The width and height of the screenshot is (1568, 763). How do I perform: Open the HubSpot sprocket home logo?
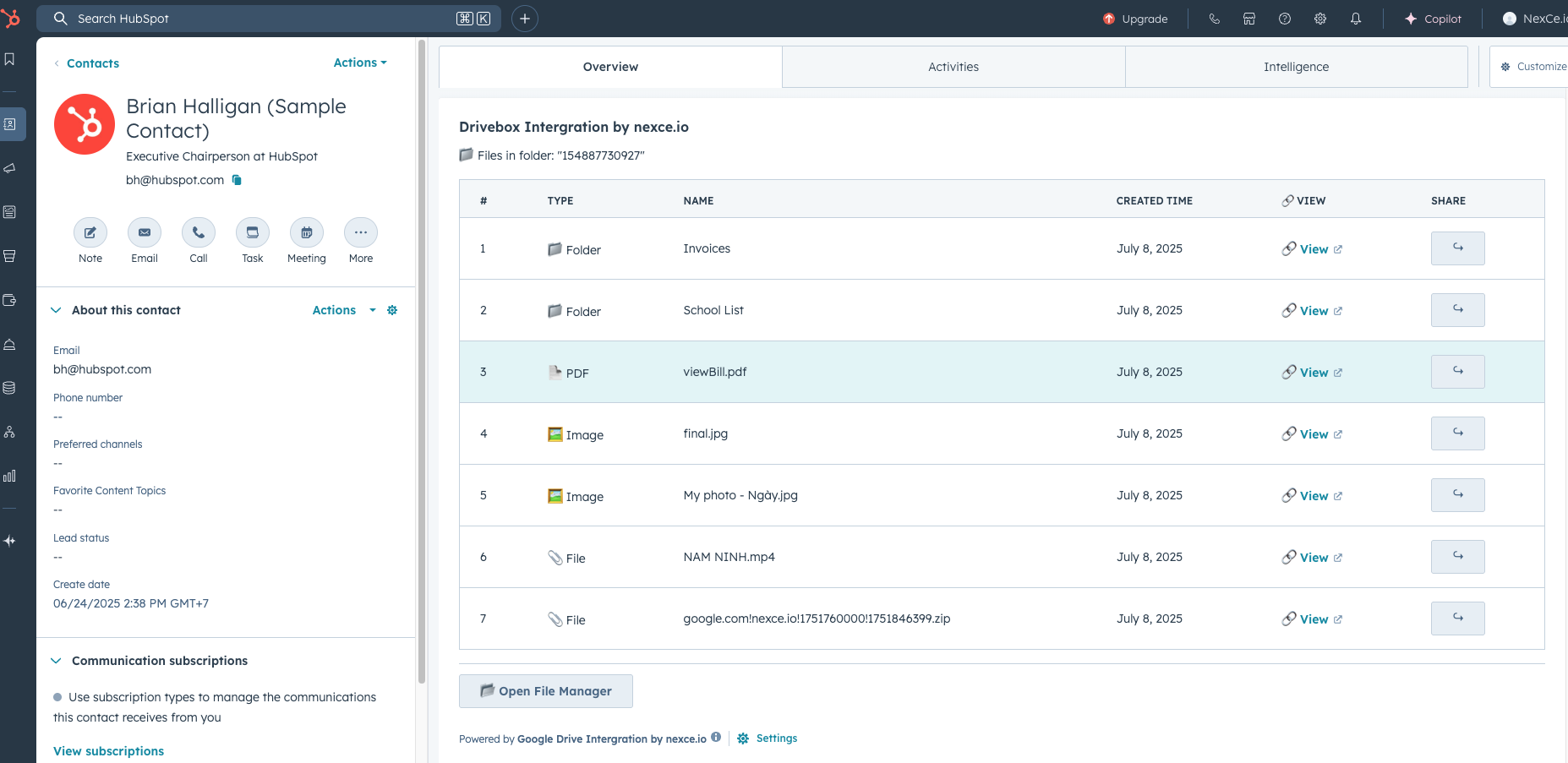pos(10,18)
